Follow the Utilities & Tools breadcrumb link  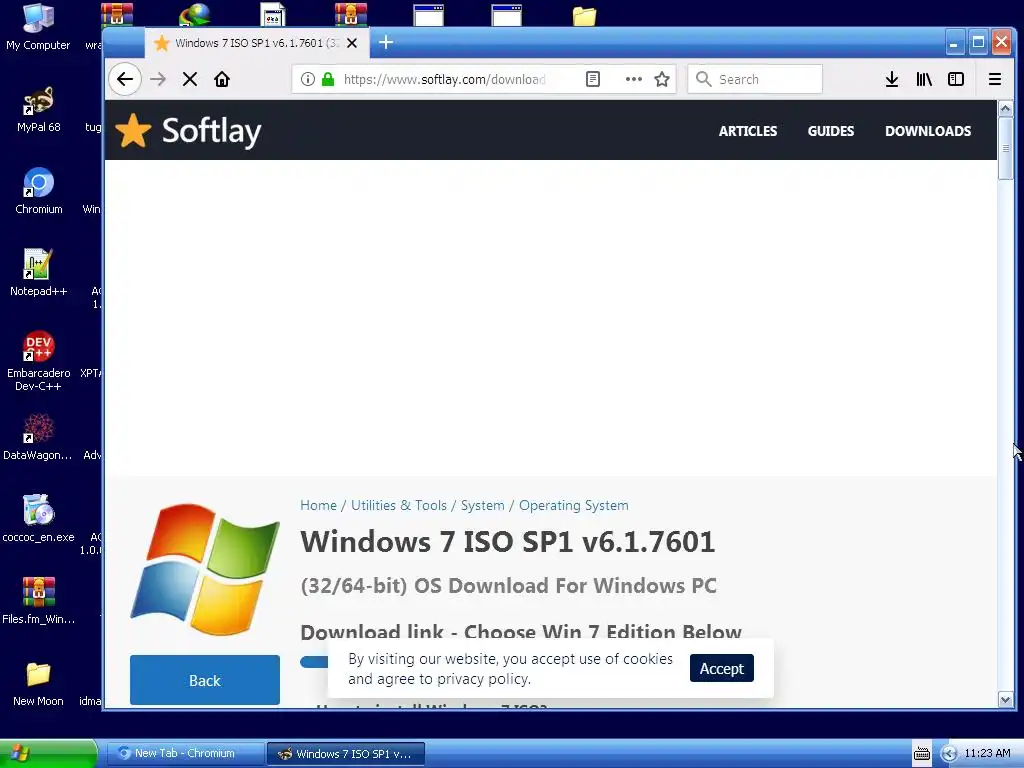click(399, 505)
